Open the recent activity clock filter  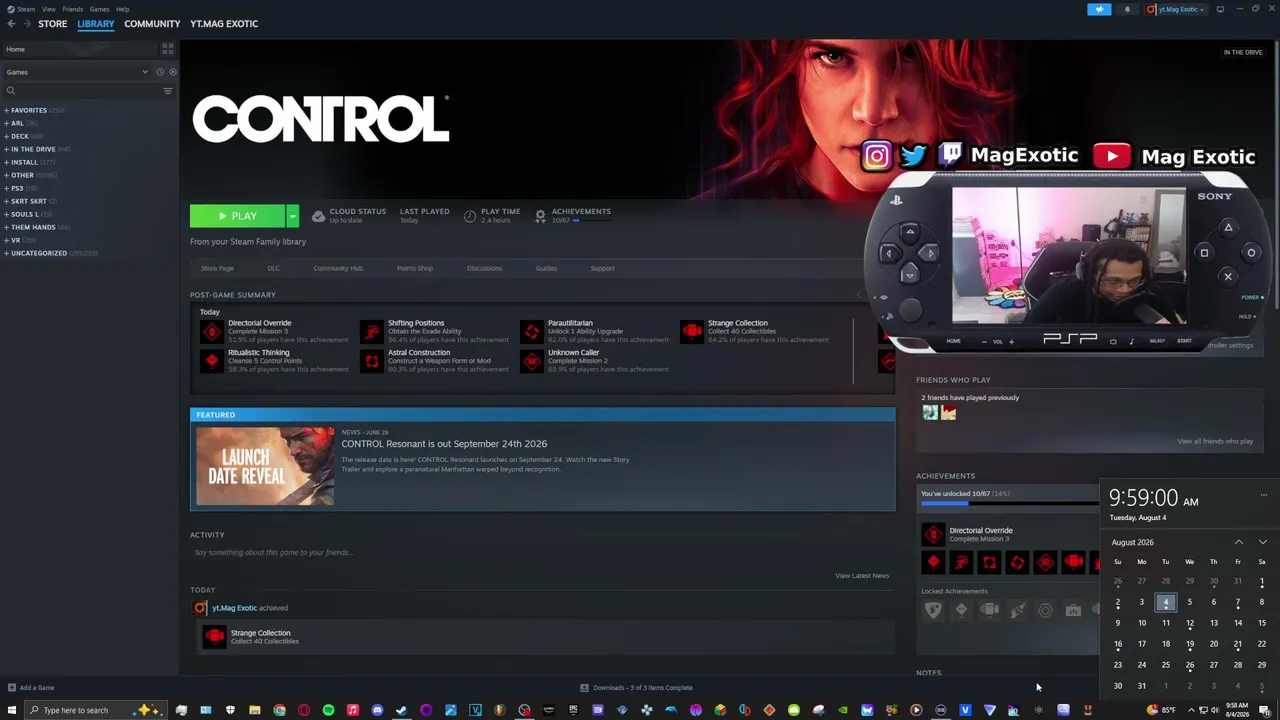159,72
